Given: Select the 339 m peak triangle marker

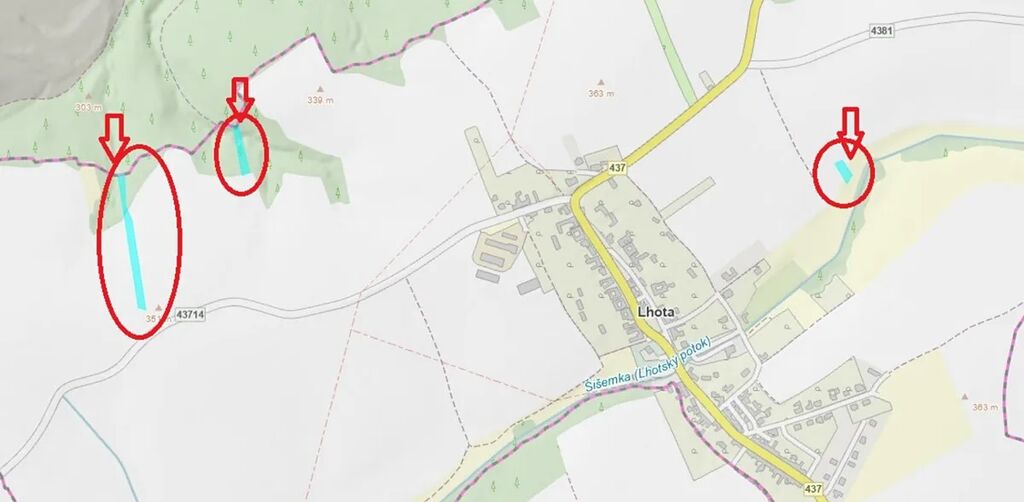Looking at the screenshot, I should coord(320,89).
